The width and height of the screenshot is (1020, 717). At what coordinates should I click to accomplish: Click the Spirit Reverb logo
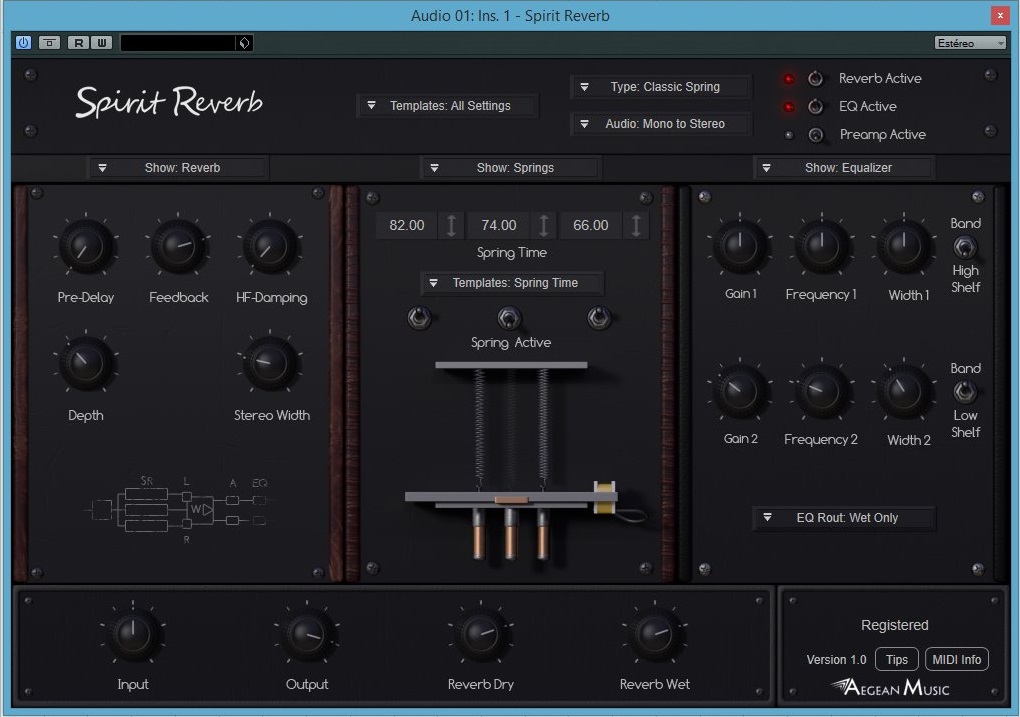click(x=169, y=102)
